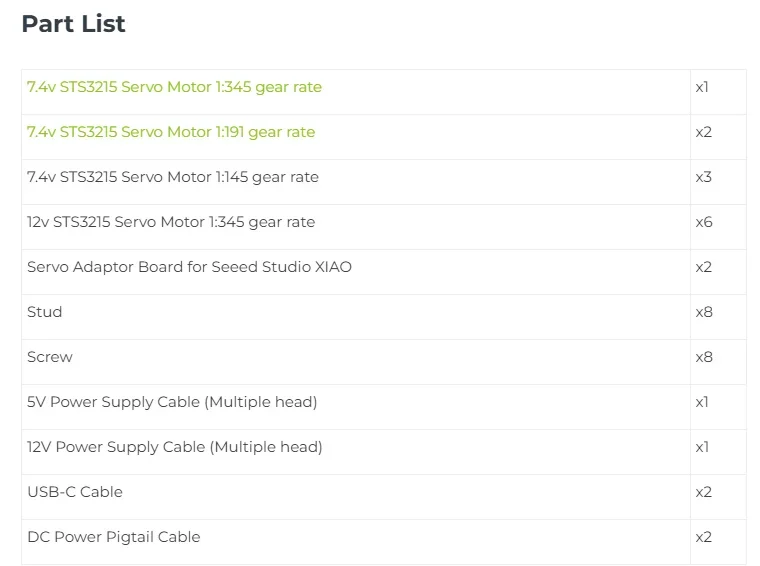Open the 7.4v STS3215 1:345 gear rate link

tap(174, 87)
